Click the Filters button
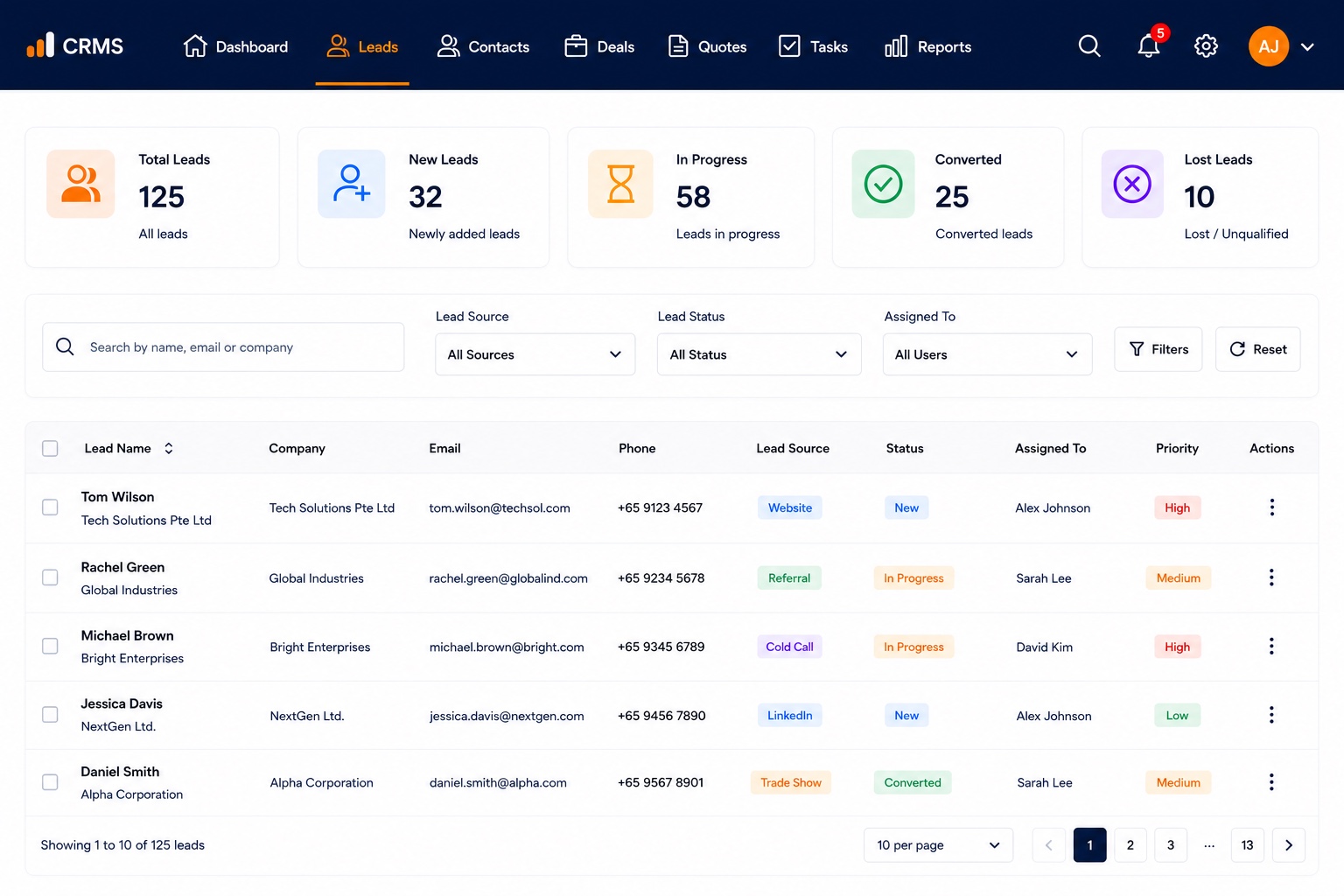Screen dimensions: 1344x896 tap(1158, 349)
